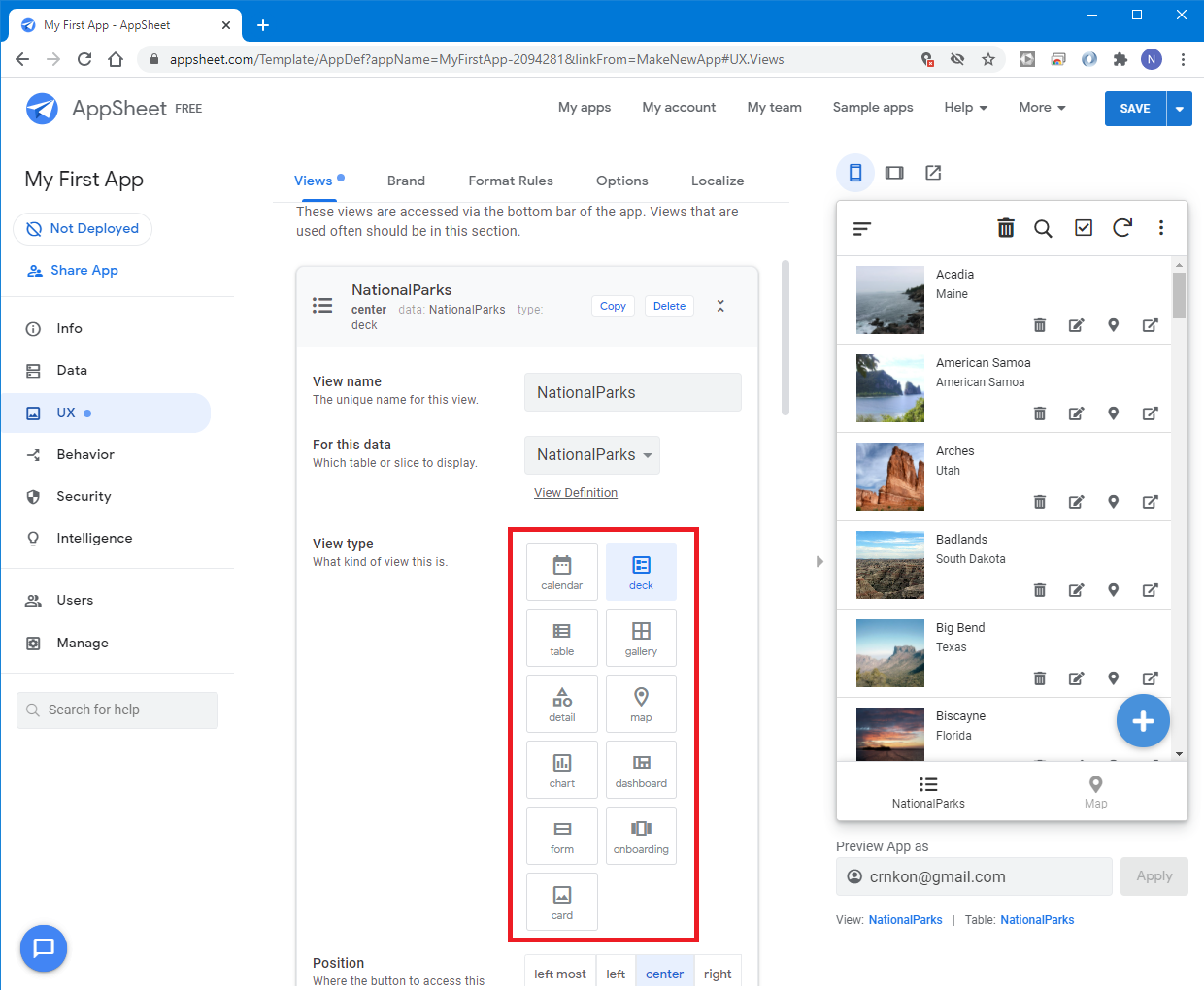
Task: Switch preview to tablet mode
Action: (x=894, y=173)
